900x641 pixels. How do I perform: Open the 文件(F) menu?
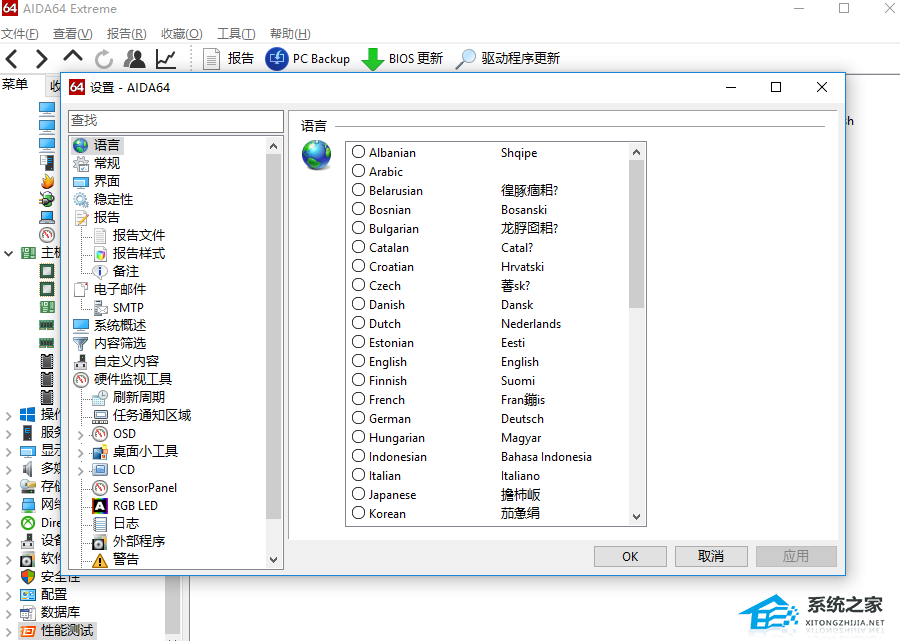[20, 34]
